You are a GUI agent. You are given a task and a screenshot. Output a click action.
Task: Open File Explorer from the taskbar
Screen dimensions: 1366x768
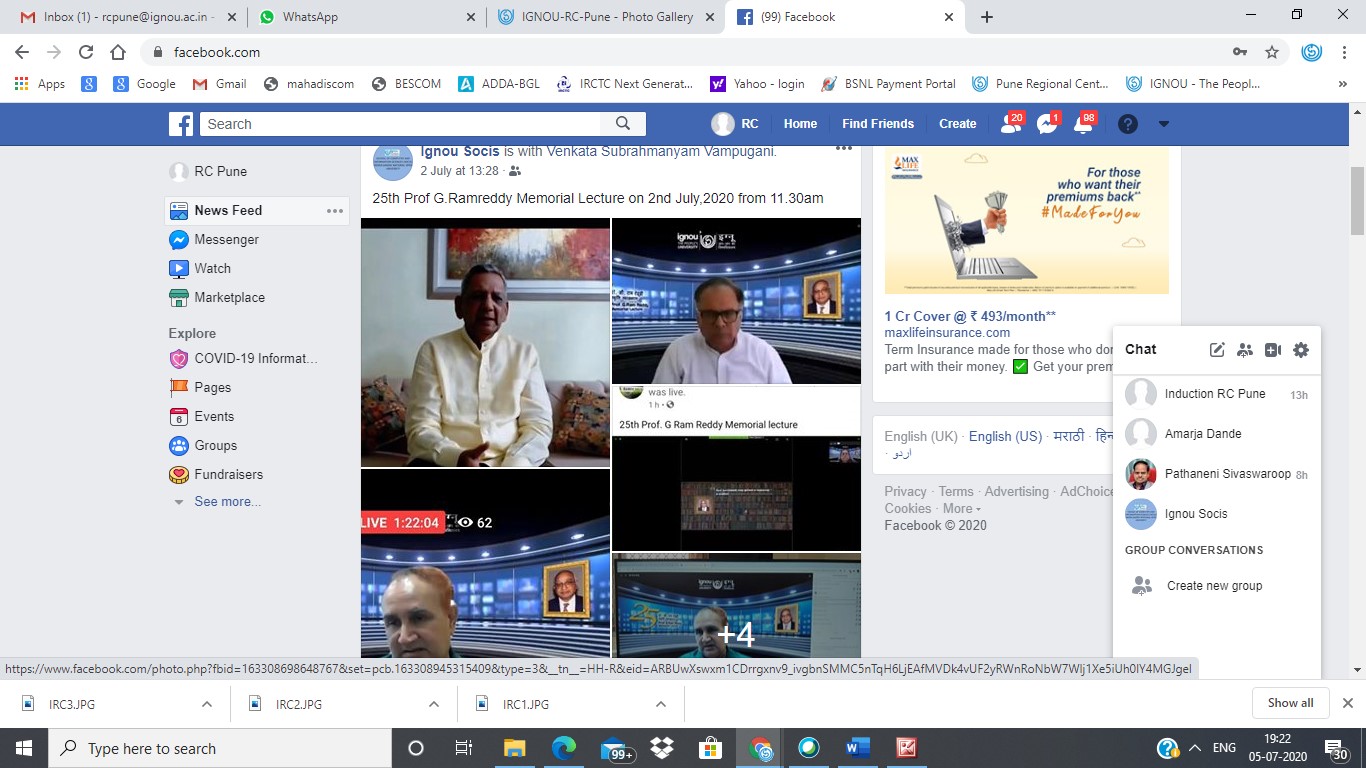pyautogui.click(x=514, y=748)
